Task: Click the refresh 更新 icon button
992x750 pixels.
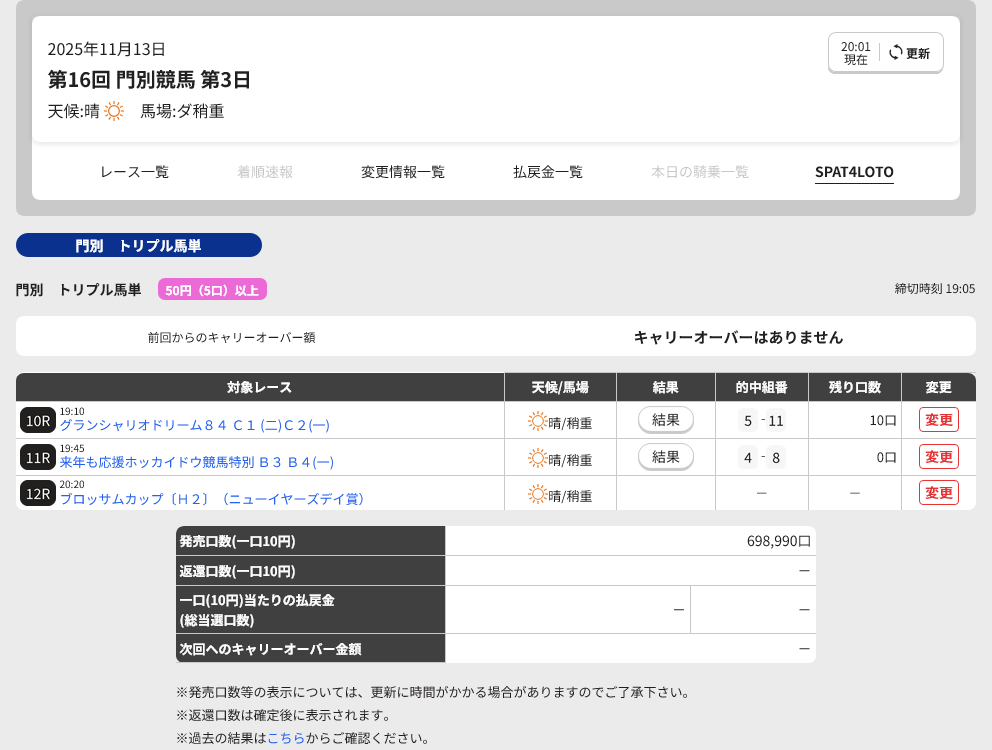Action: [909, 53]
